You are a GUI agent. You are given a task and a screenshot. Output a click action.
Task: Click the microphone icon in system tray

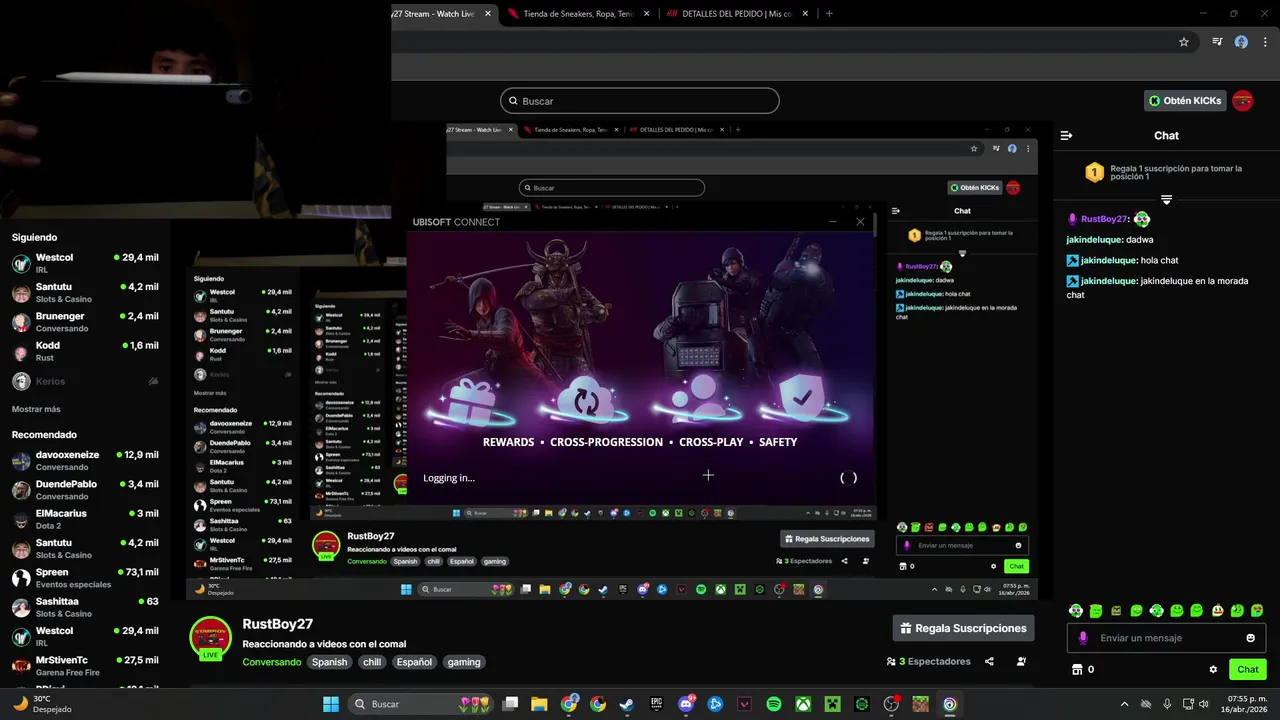point(1167,704)
